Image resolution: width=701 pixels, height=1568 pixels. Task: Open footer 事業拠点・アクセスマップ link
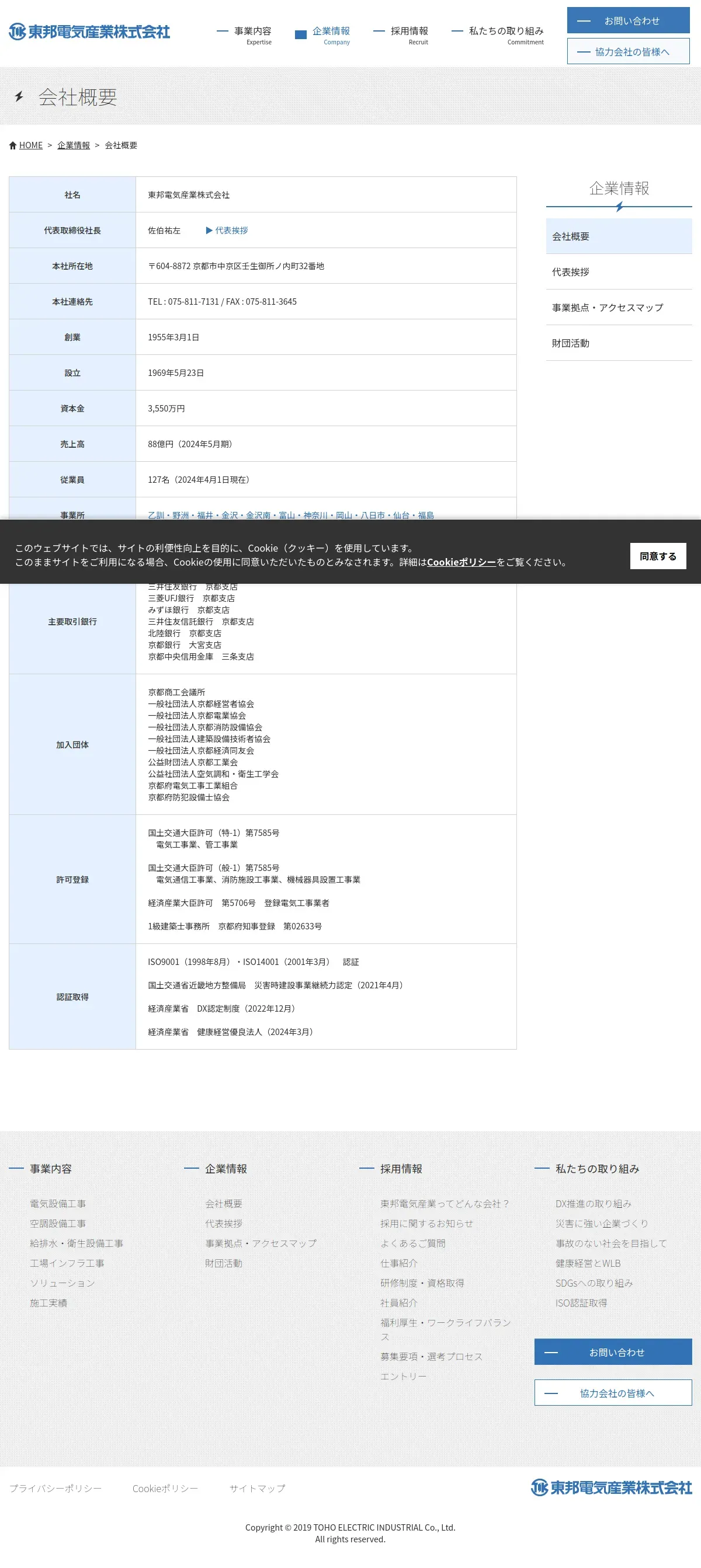pyautogui.click(x=261, y=1243)
